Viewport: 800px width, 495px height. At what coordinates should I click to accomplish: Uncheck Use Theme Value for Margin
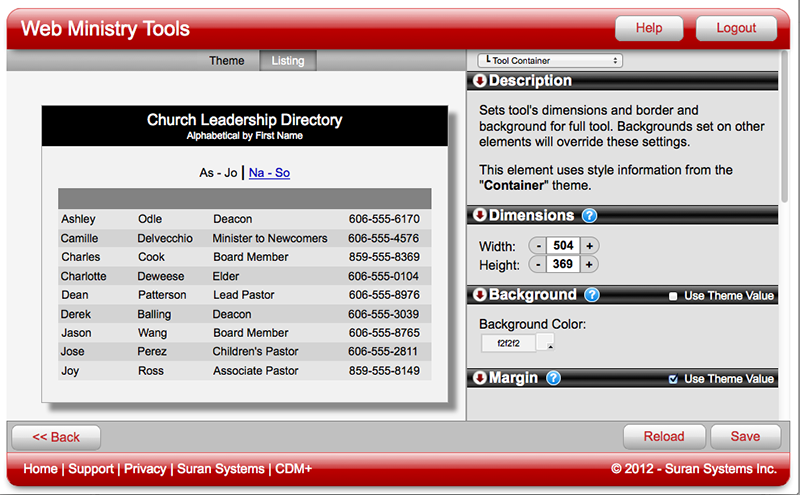pyautogui.click(x=673, y=379)
